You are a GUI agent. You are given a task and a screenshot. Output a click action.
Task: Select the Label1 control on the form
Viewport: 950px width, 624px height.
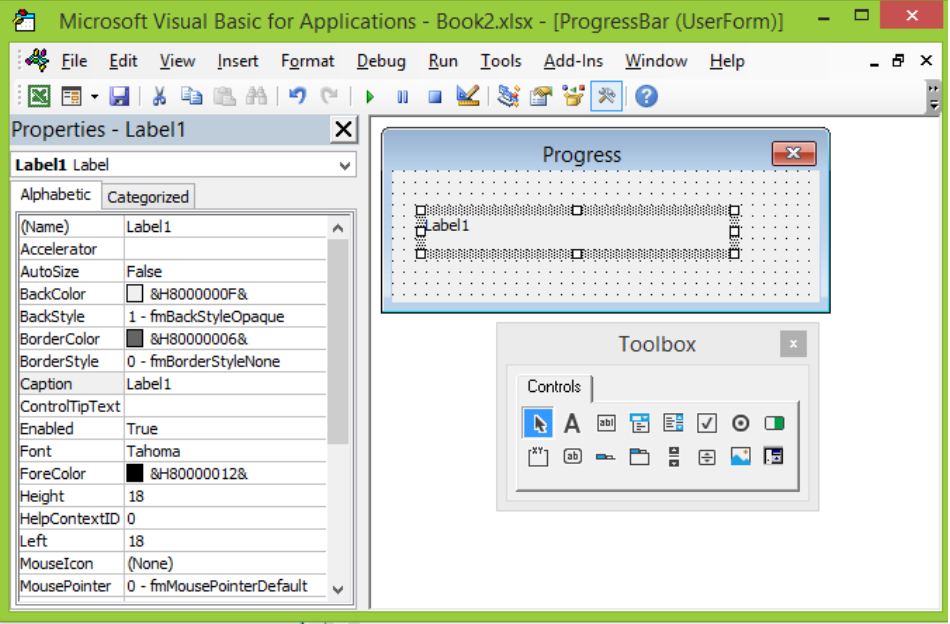577,232
